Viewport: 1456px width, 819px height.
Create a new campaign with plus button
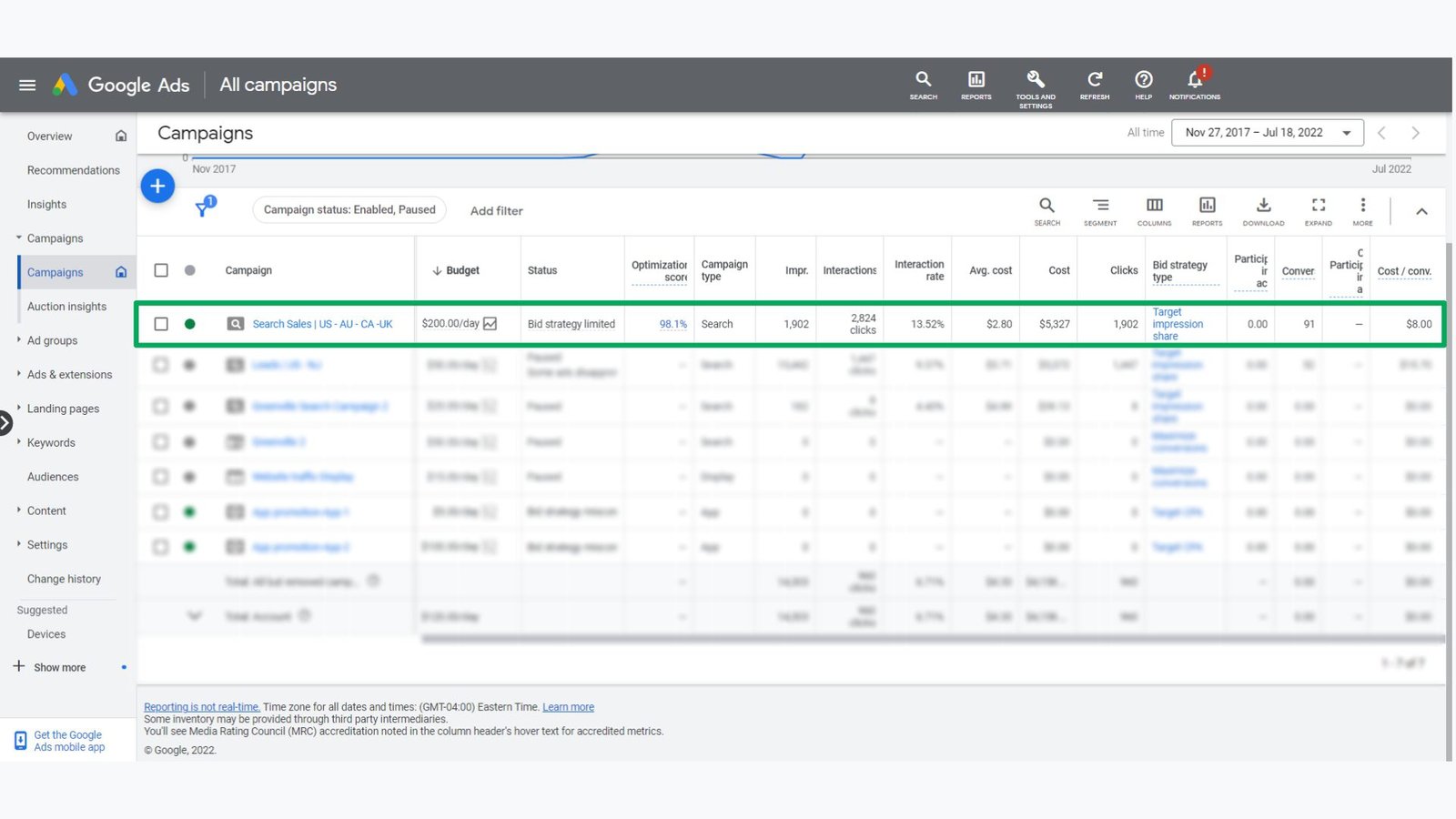pos(157,187)
